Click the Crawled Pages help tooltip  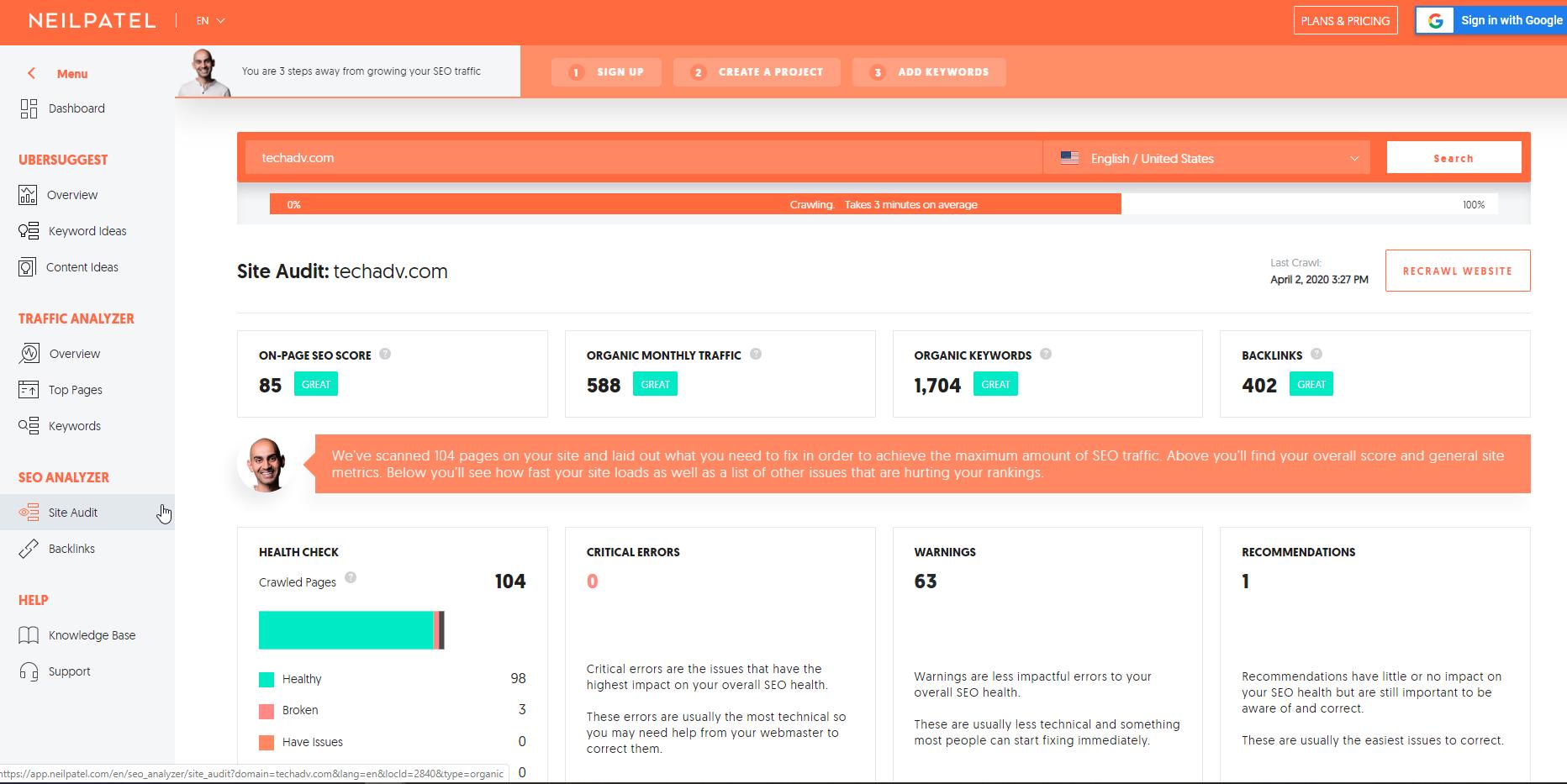351,578
